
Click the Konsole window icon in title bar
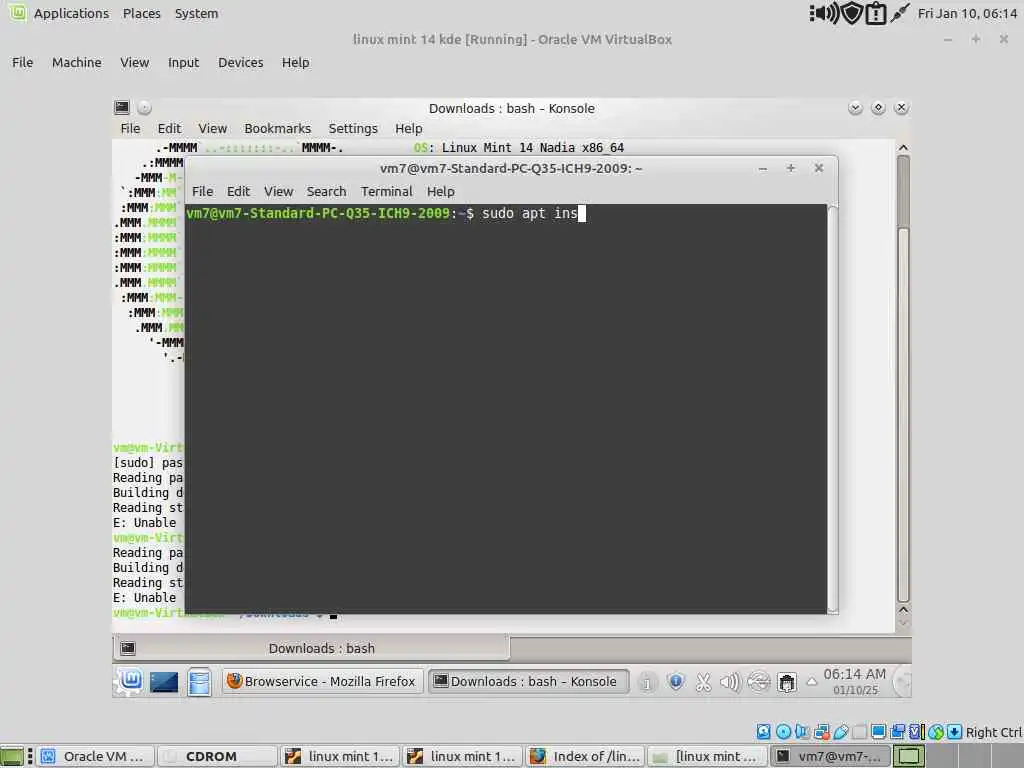(x=121, y=107)
